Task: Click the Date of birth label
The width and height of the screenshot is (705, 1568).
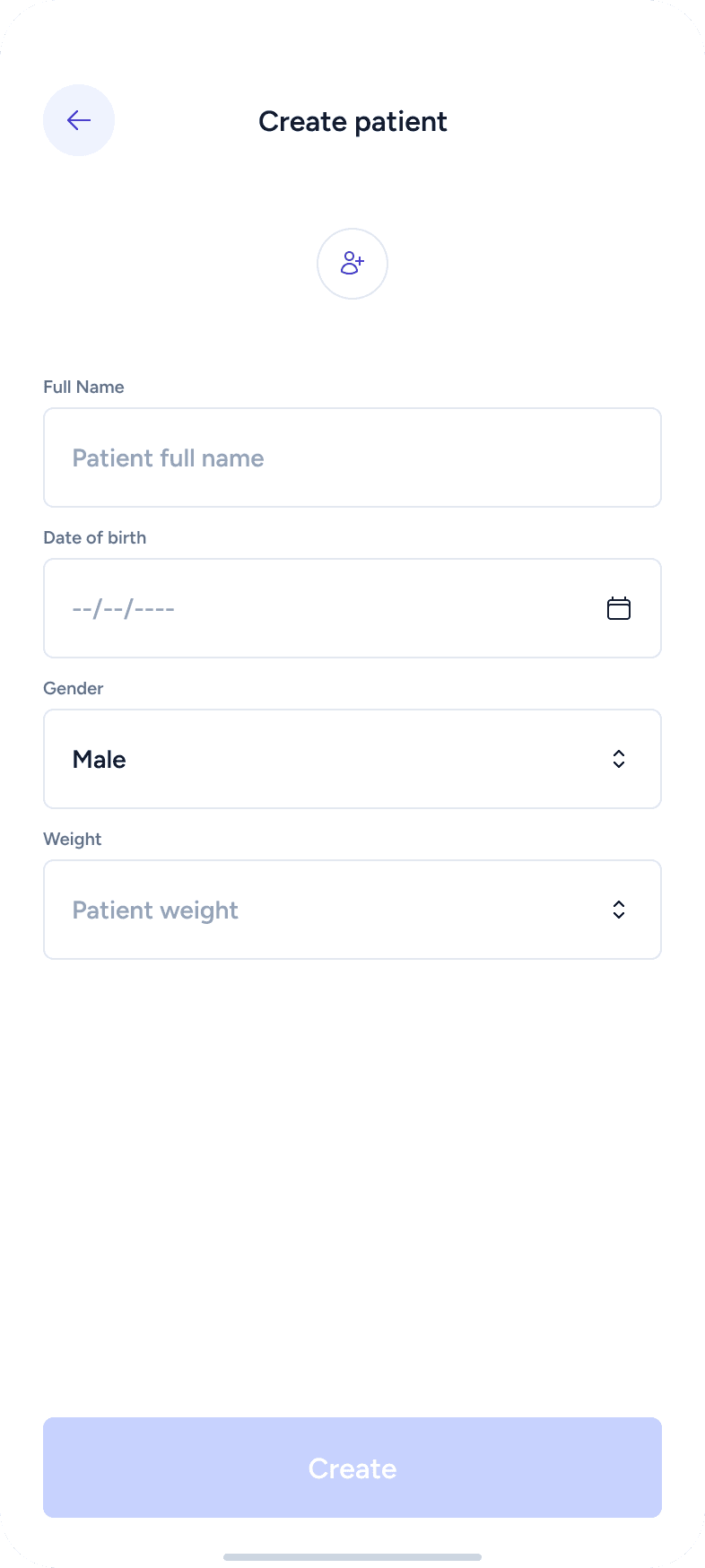Action: [94, 537]
